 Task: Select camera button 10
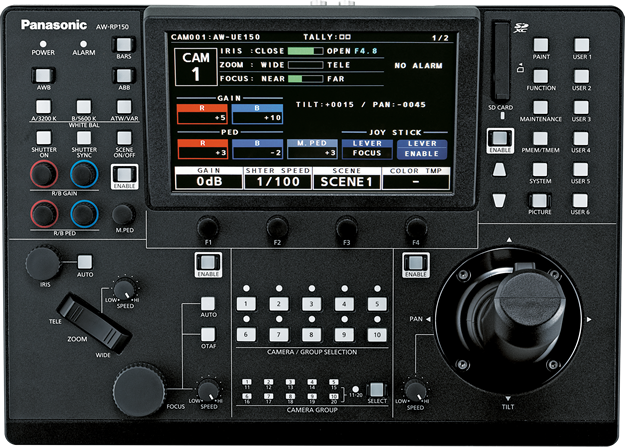(x=377, y=334)
